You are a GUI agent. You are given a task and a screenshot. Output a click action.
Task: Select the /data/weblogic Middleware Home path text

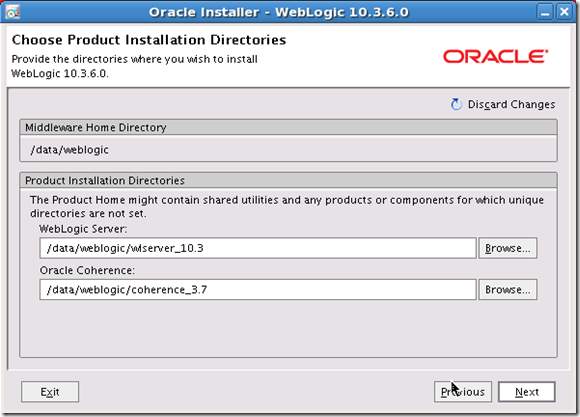(x=70, y=149)
